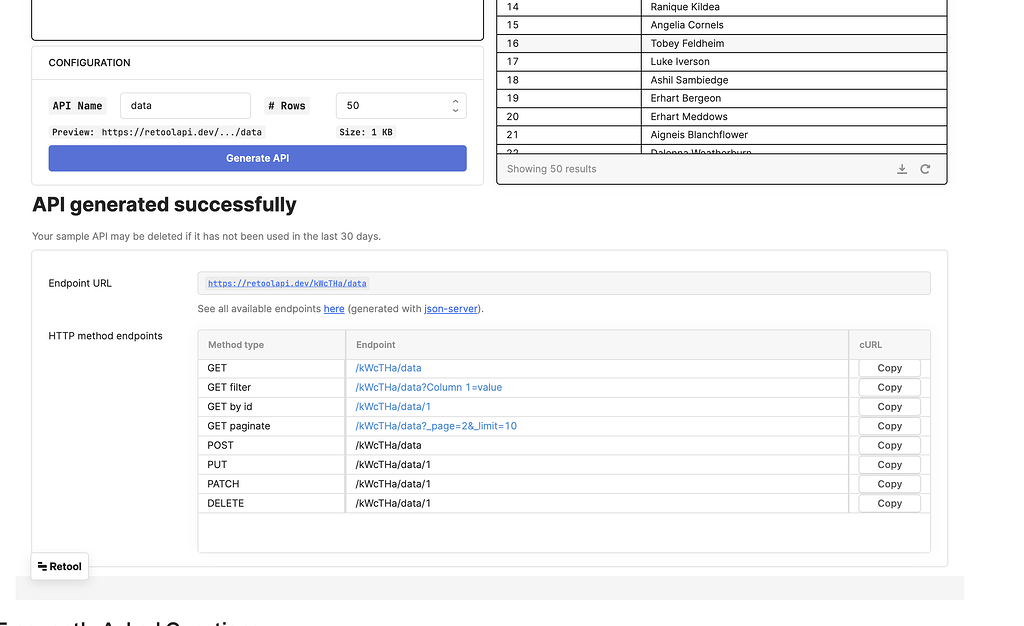Click the Size: 1 KB label

click(x=366, y=132)
